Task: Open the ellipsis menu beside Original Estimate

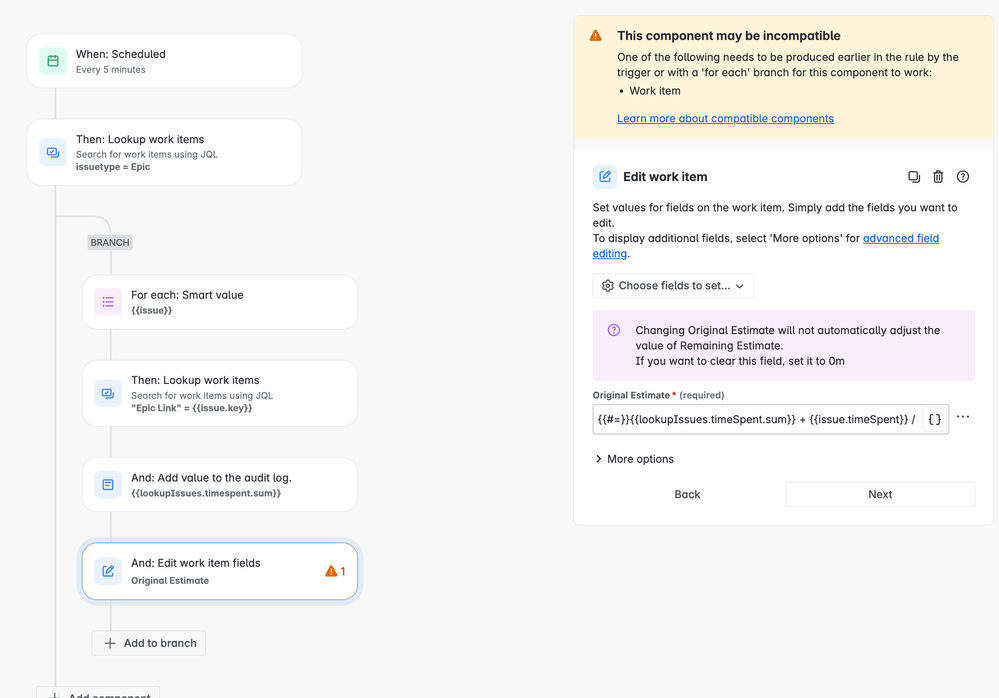Action: [963, 417]
